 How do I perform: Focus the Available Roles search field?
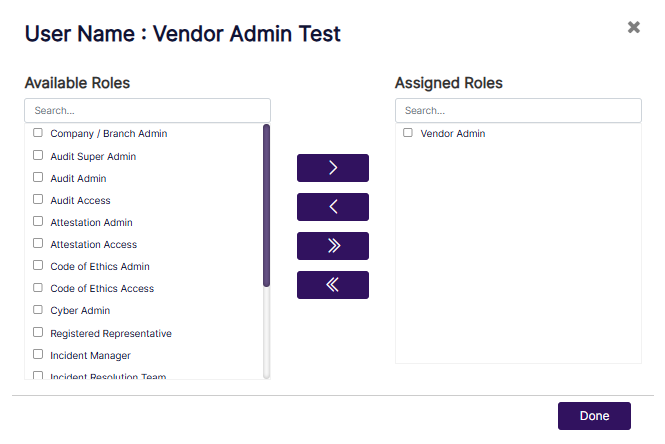pyautogui.click(x=148, y=111)
